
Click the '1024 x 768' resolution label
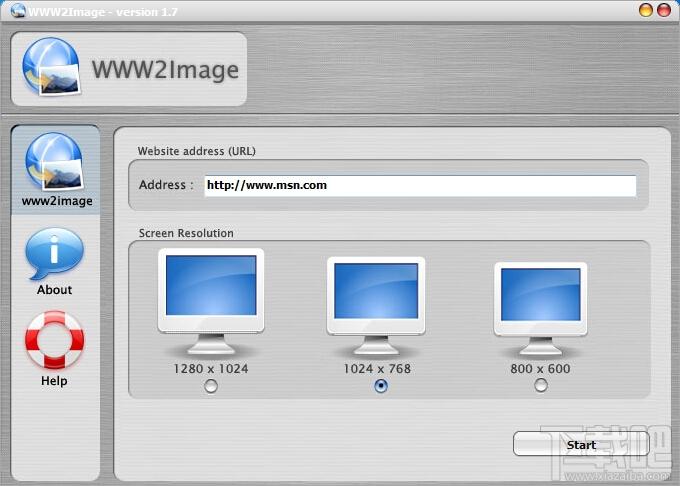point(377,369)
